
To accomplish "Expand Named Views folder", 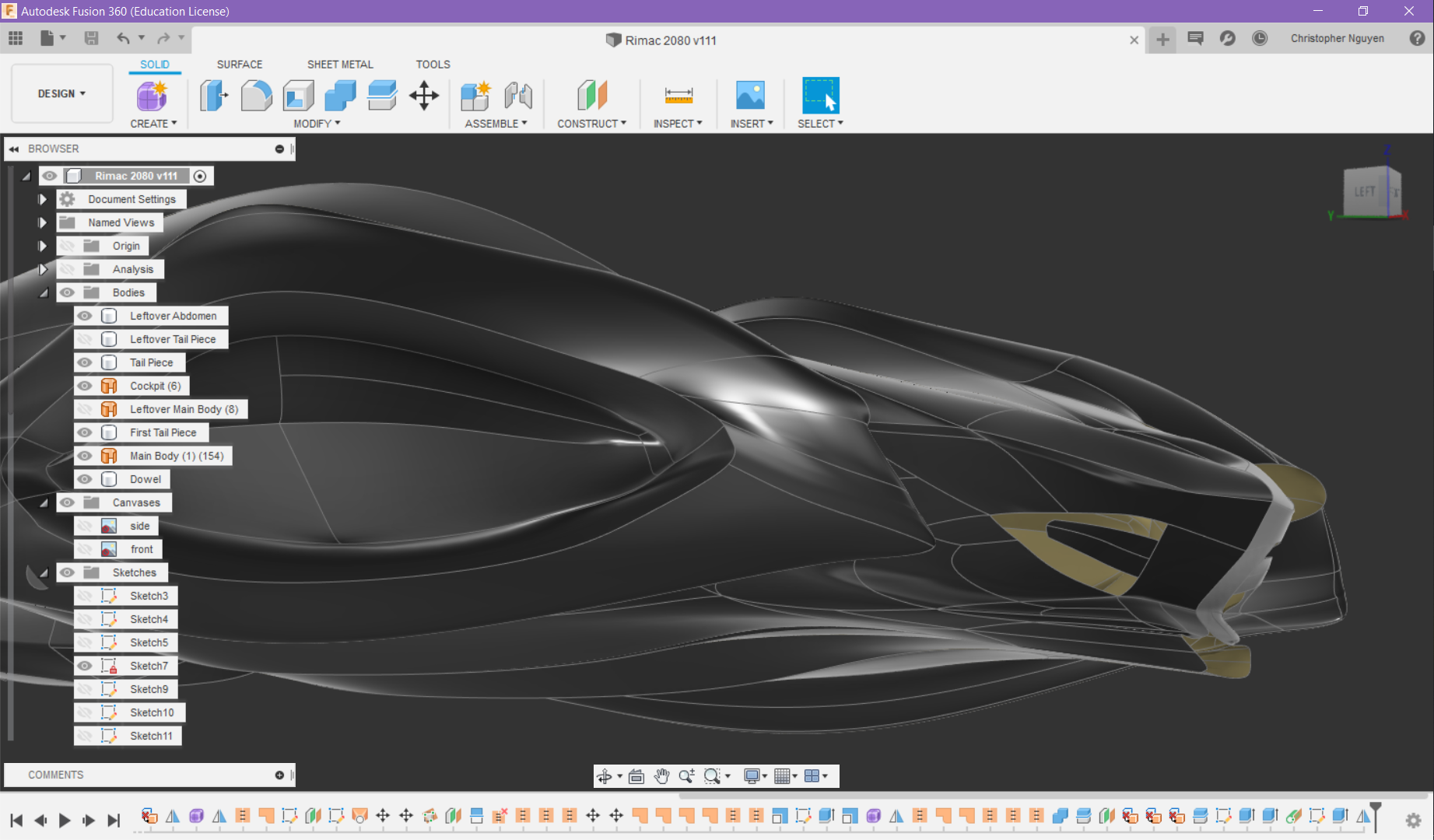I will [x=42, y=222].
